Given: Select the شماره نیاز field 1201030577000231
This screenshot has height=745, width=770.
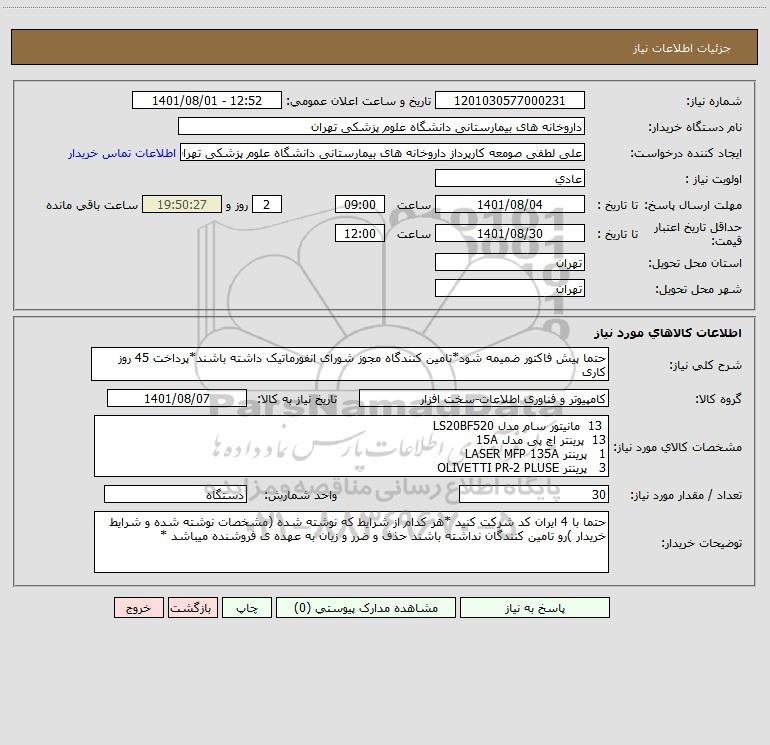Looking at the screenshot, I should [x=510, y=100].
